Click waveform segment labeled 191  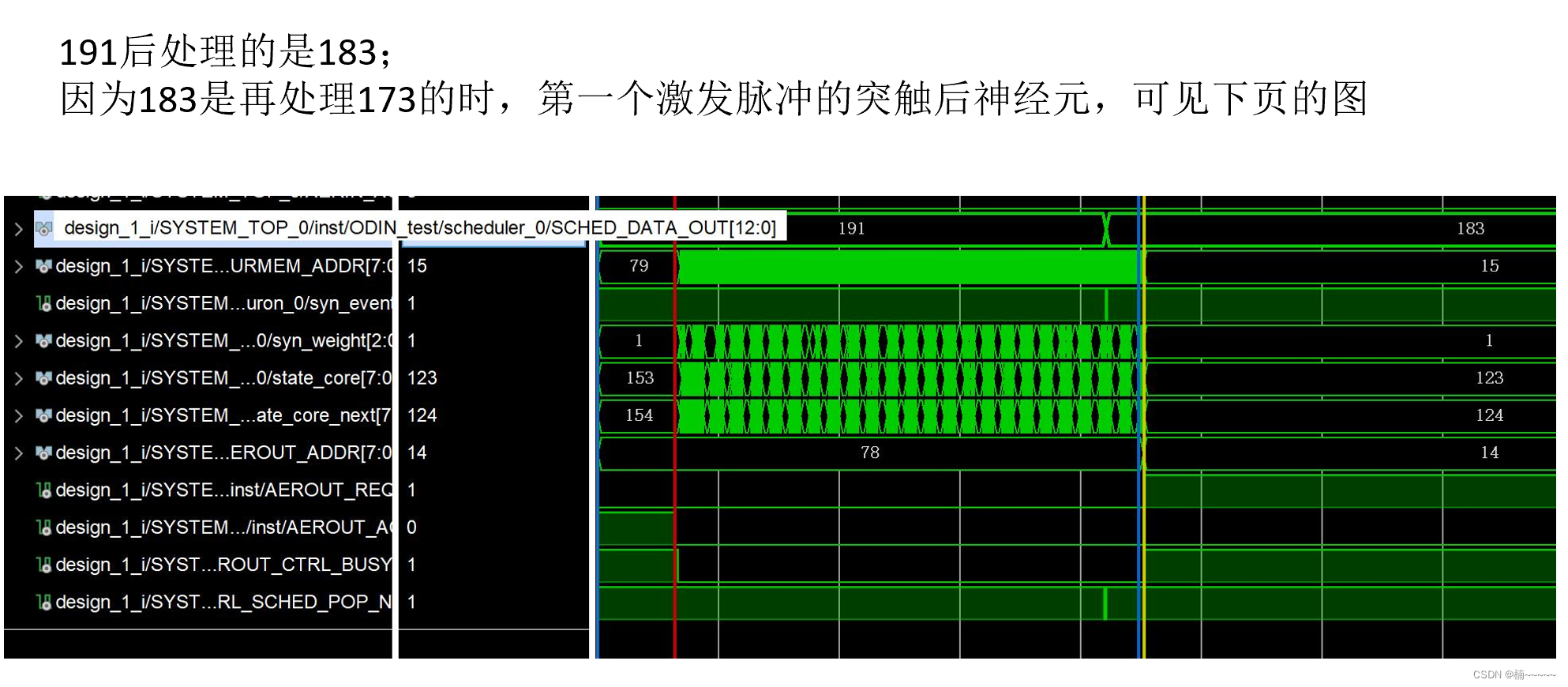(x=851, y=228)
